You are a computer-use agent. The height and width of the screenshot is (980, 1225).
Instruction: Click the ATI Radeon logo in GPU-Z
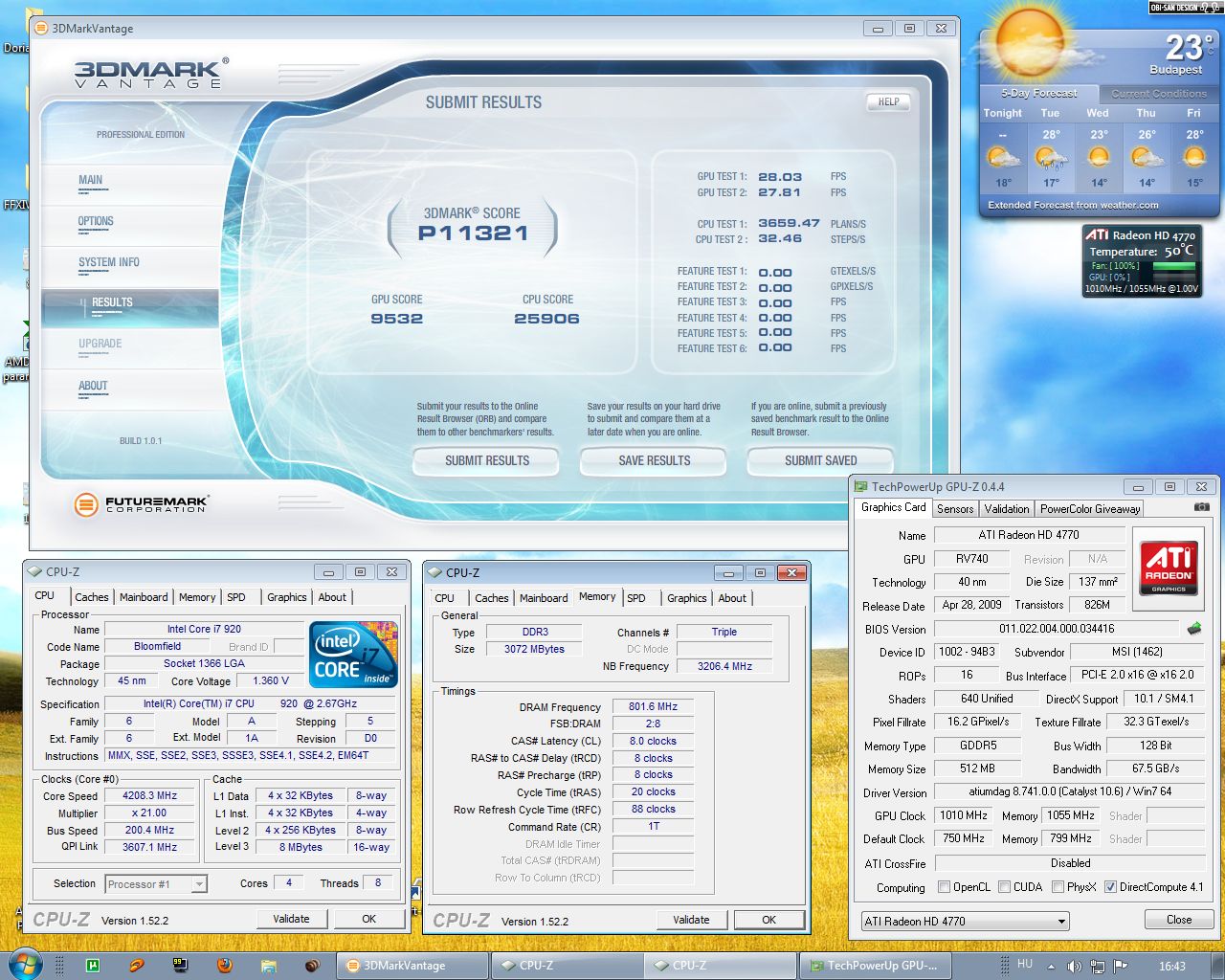click(x=1169, y=567)
